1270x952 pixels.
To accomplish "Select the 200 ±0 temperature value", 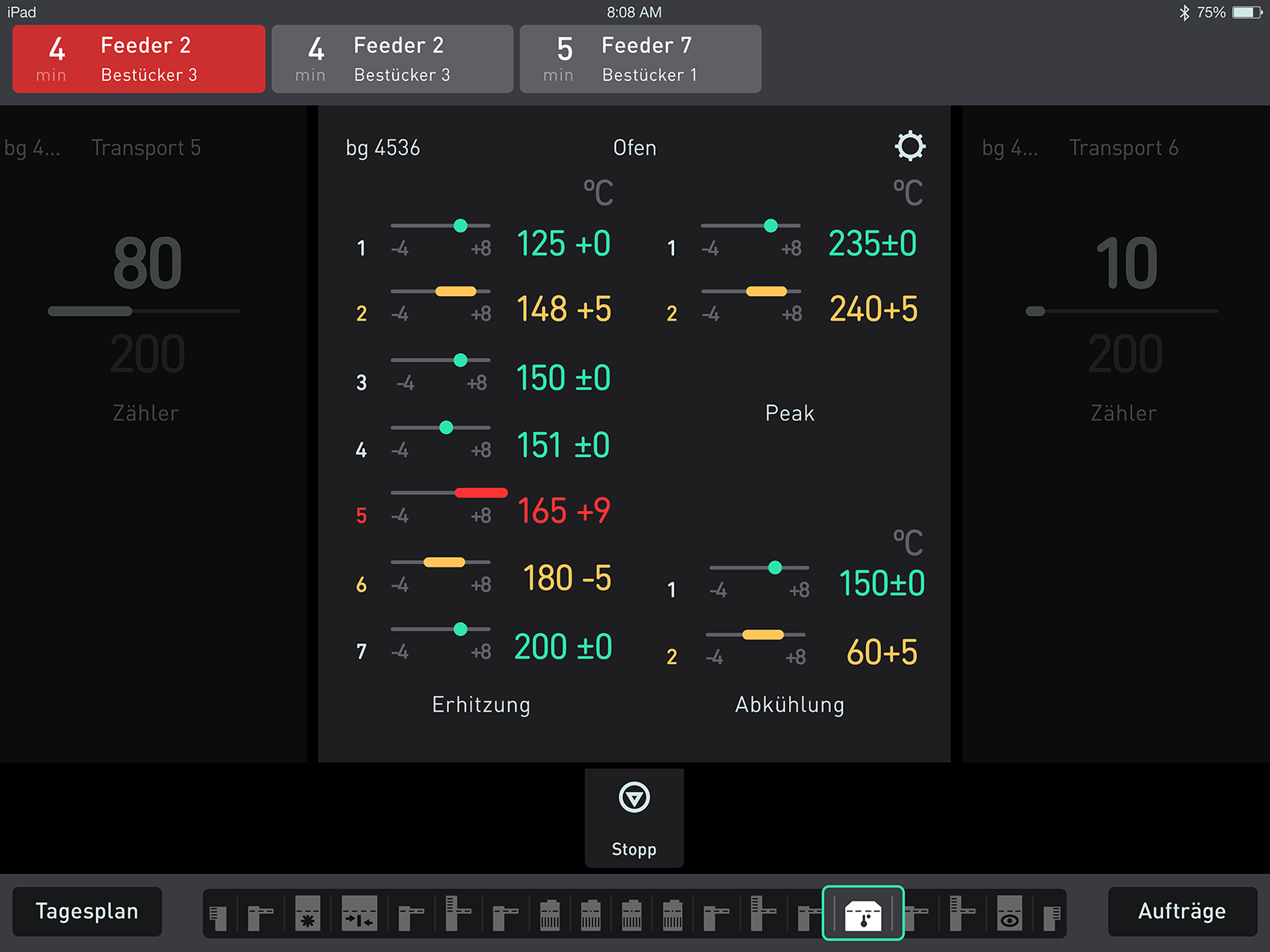I will click(x=564, y=647).
